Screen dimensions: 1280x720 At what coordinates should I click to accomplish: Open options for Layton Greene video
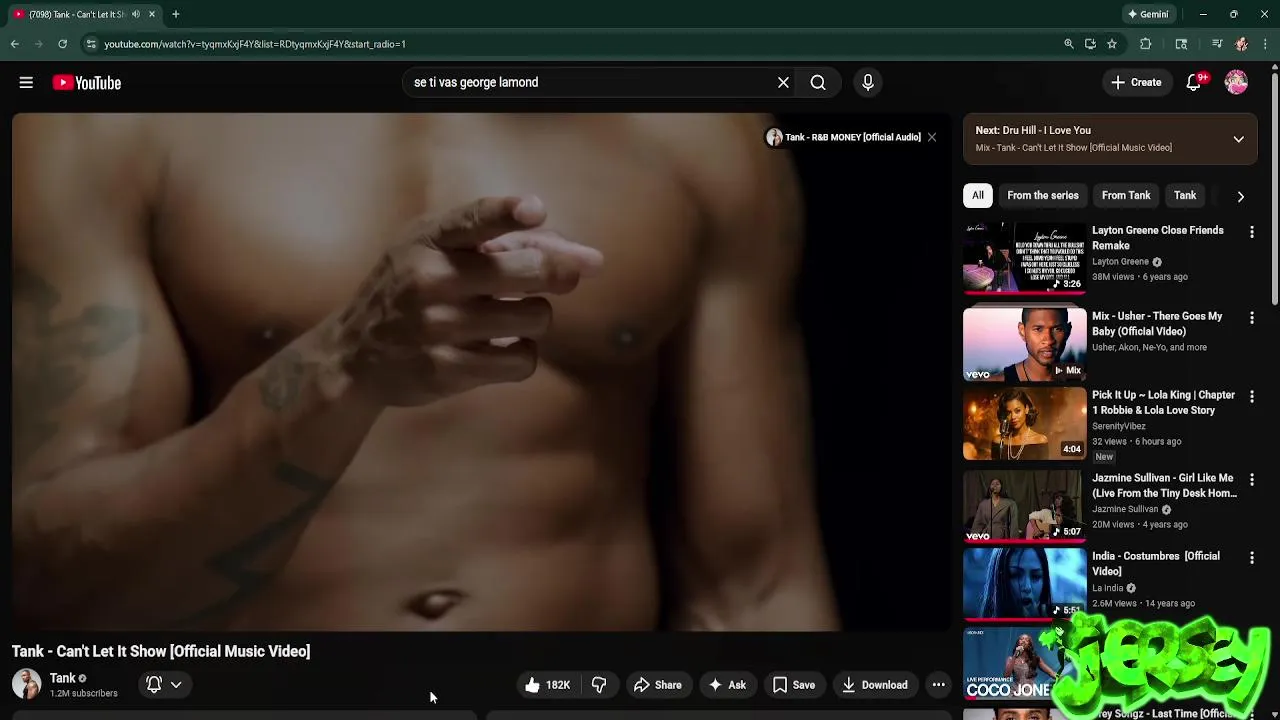(1251, 232)
